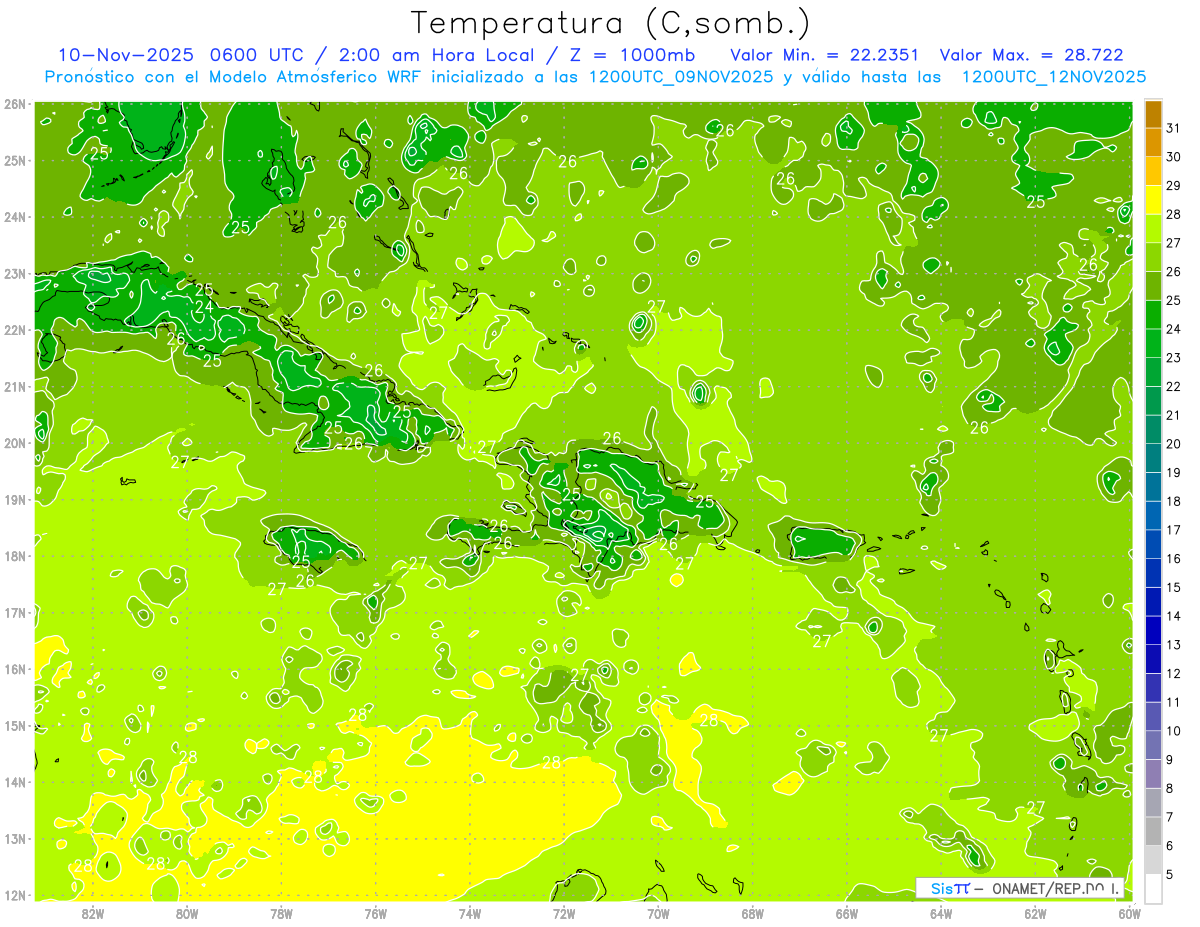
Task: Pick the teal swatch between 19 and 20
Action: (x=1153, y=458)
